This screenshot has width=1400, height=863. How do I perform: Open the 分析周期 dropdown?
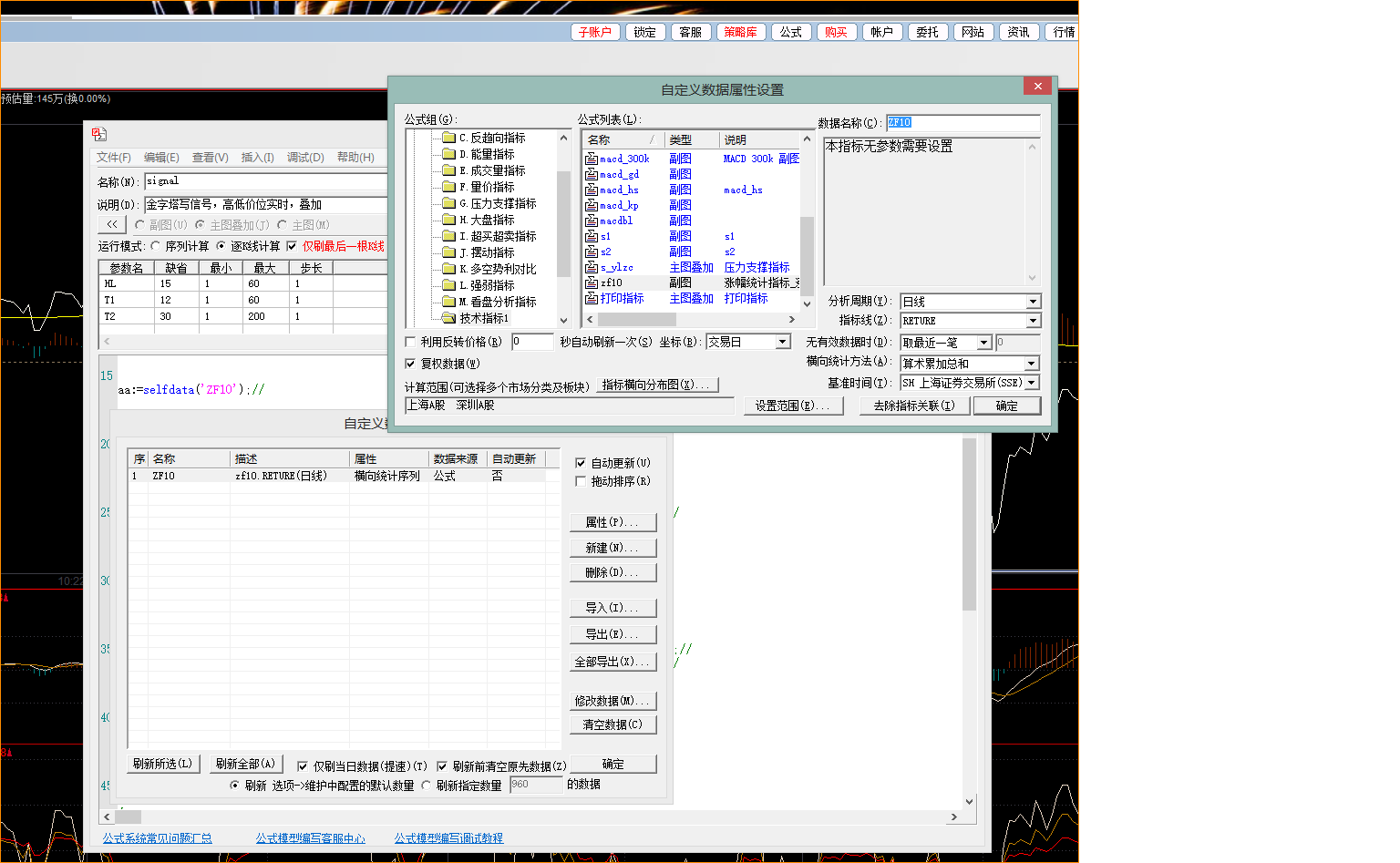(1033, 302)
